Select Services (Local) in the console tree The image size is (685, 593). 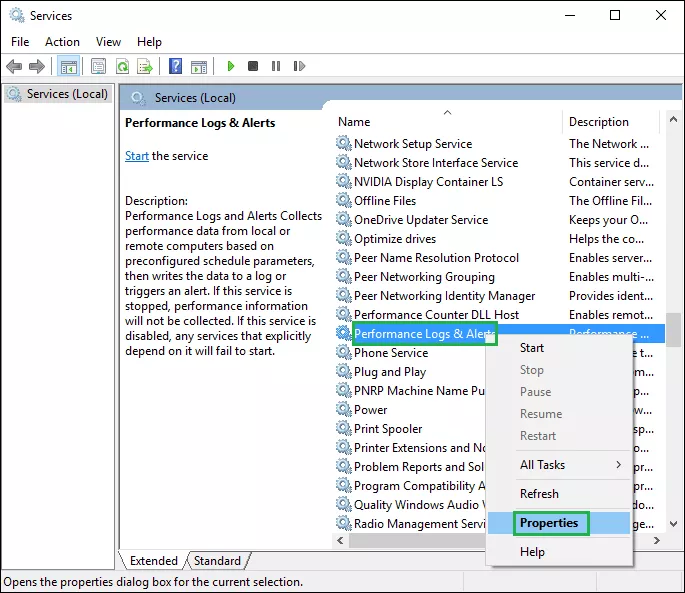point(58,94)
